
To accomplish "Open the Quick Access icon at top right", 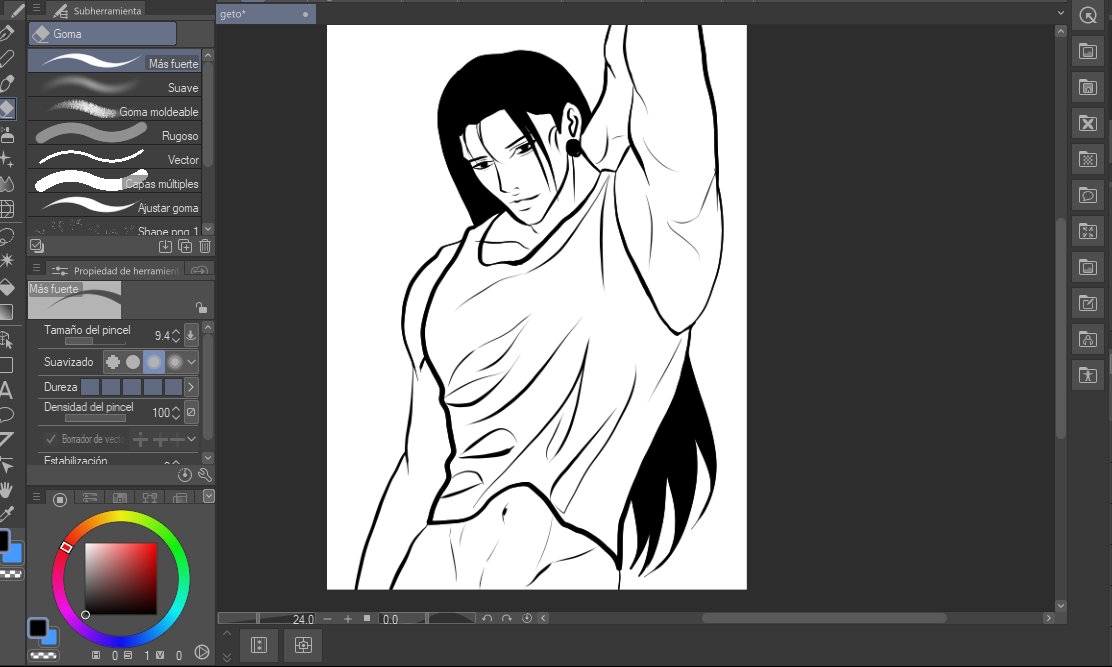I will click(1088, 15).
